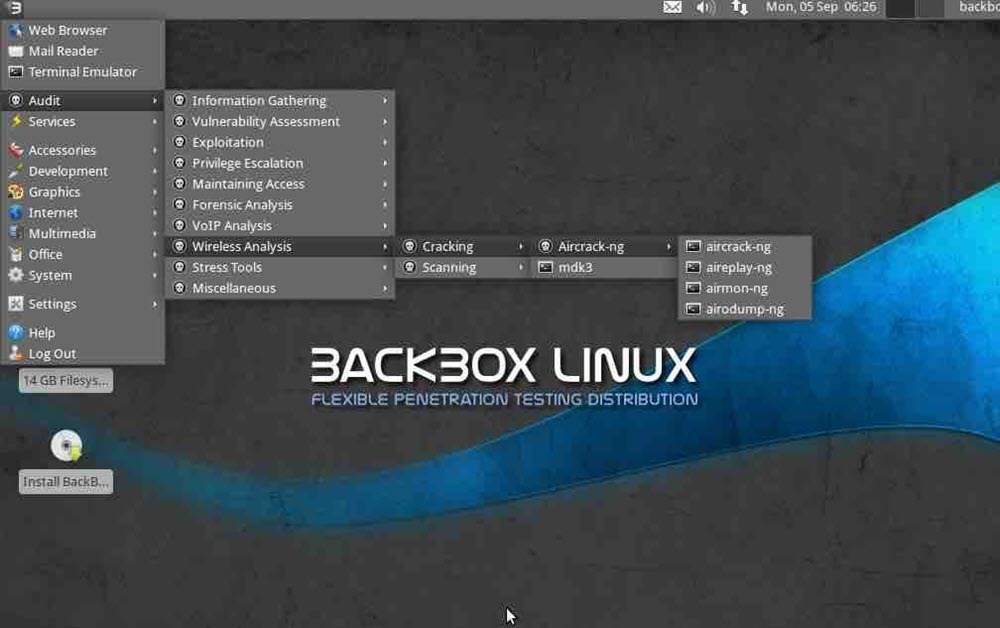The height and width of the screenshot is (628, 1000).
Task: Select the Install BackB... desktop label
Action: click(66, 481)
